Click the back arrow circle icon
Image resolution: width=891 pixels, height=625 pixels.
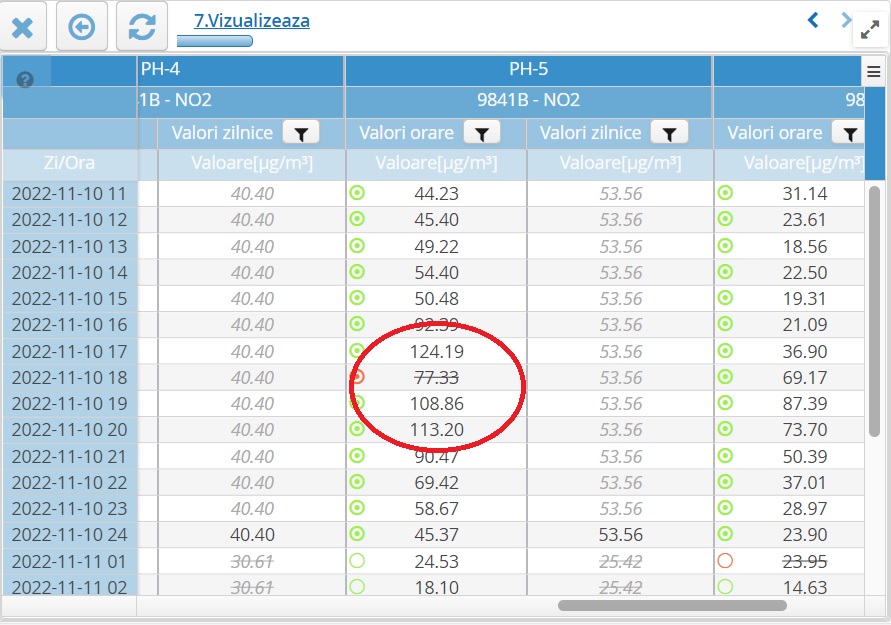tap(82, 27)
